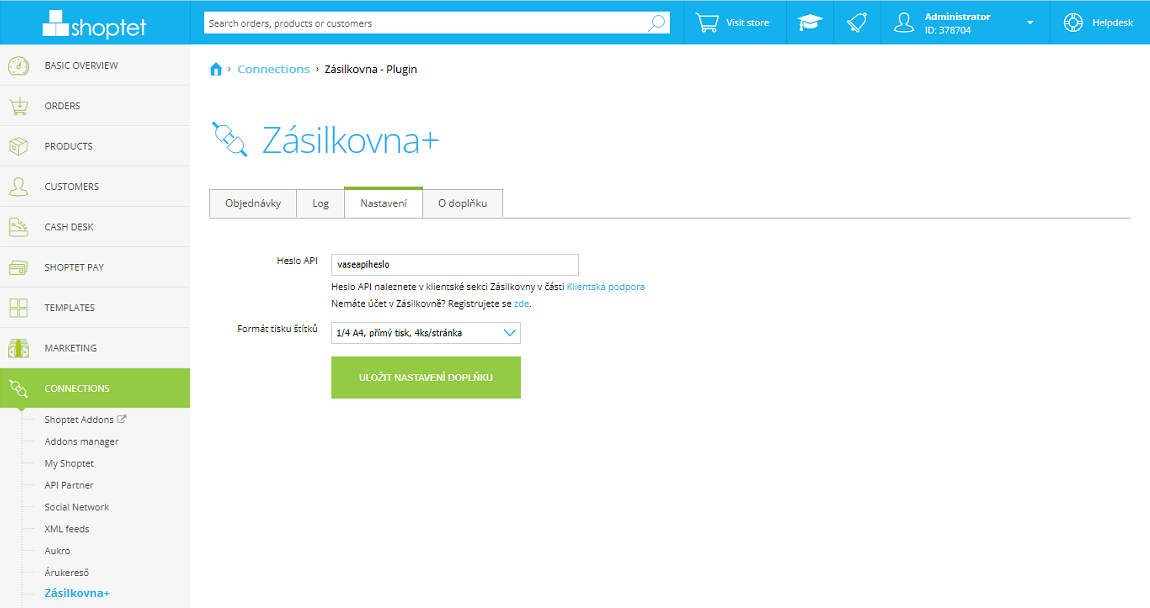Focus the Heslo API input field
The image size is (1150, 608).
coord(455,265)
